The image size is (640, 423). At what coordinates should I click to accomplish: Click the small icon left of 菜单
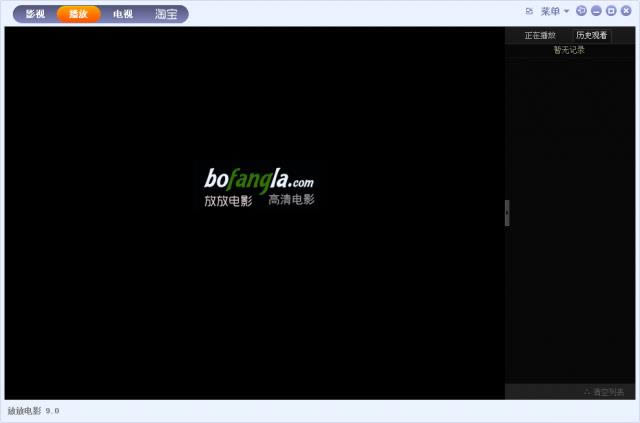pos(529,11)
